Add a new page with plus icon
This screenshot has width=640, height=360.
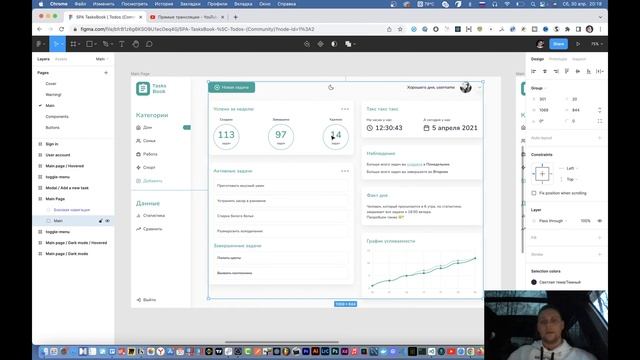click(106, 73)
